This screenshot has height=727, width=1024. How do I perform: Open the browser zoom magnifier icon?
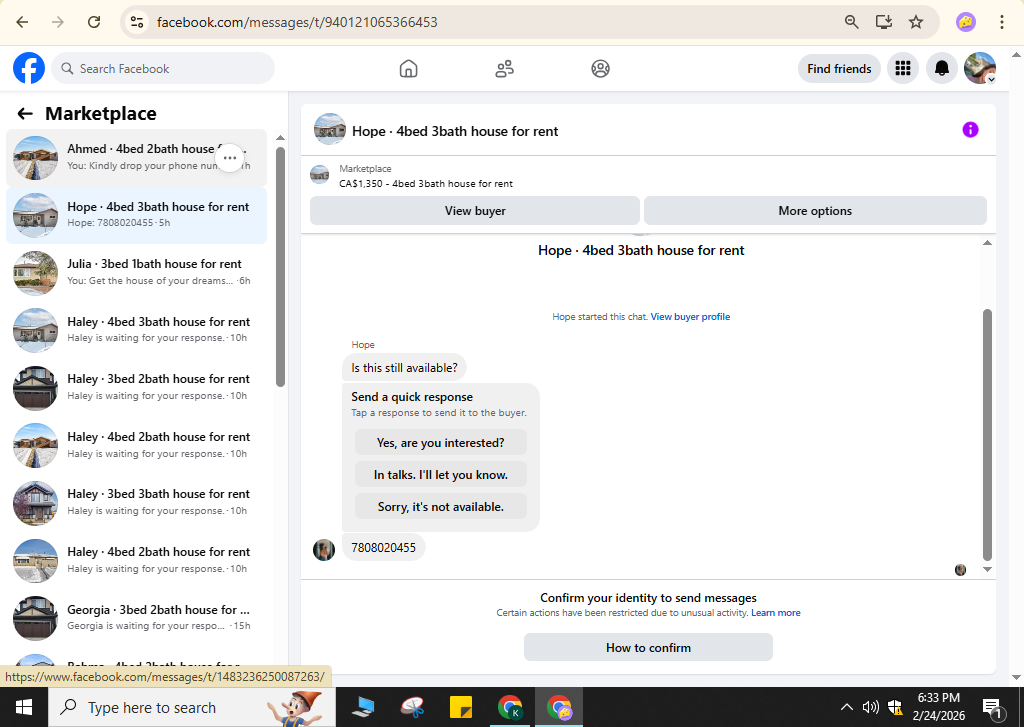coord(852,22)
